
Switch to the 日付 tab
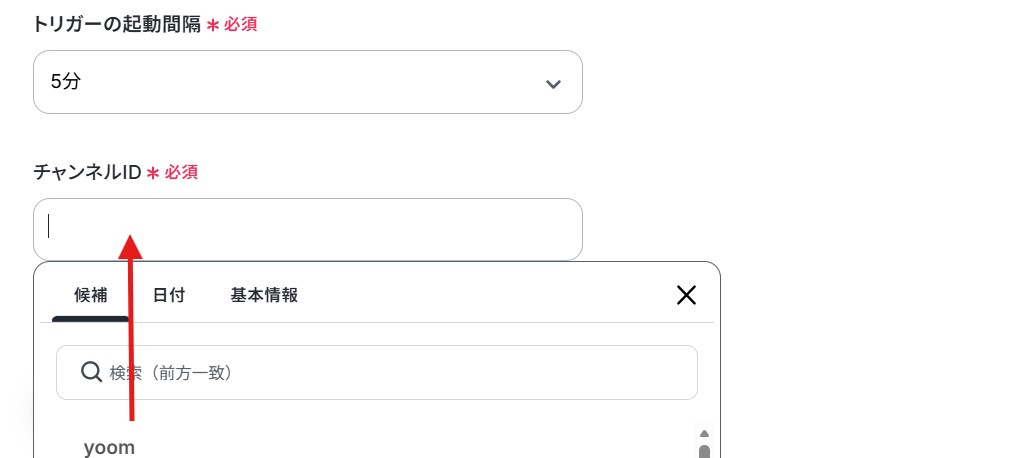click(x=169, y=295)
